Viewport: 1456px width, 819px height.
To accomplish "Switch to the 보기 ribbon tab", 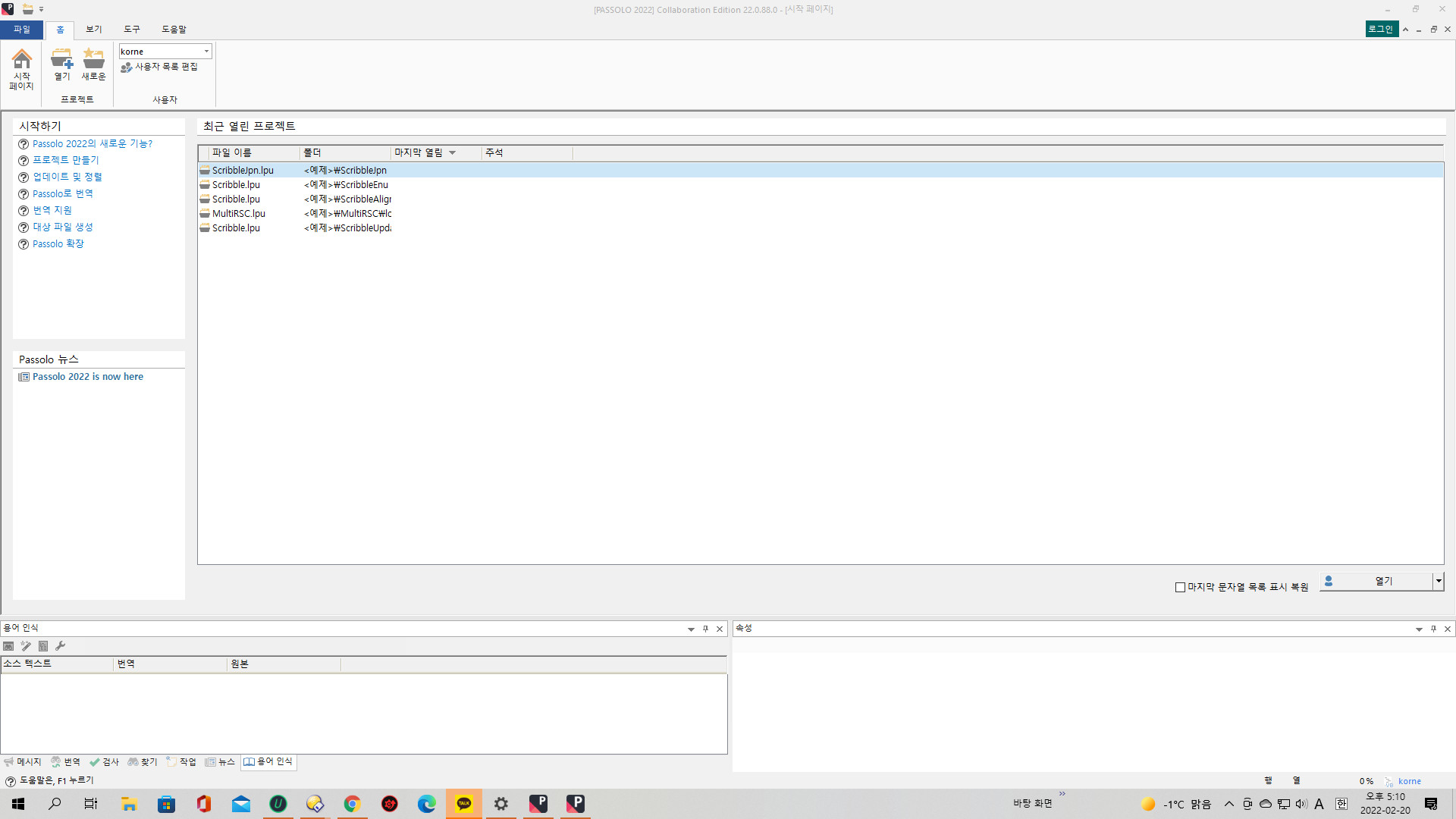I will pos(94,29).
